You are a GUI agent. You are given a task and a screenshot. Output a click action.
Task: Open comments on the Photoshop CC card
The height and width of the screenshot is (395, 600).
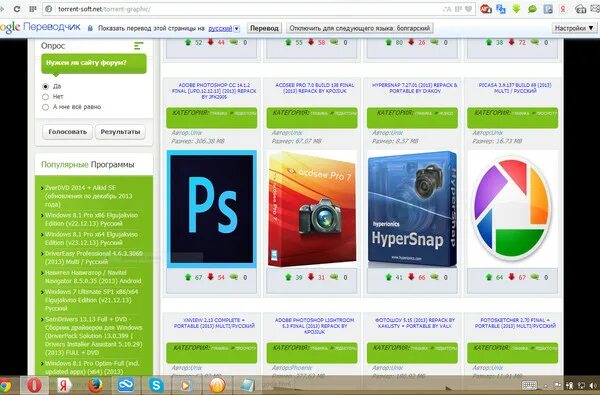(x=233, y=277)
